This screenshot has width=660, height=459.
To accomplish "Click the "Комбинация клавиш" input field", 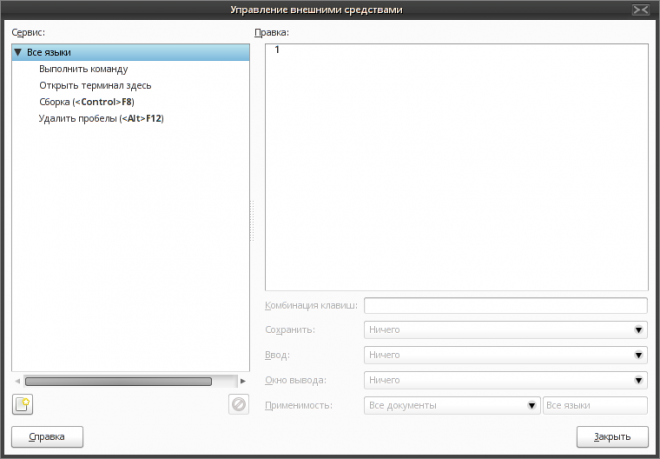I will point(505,305).
